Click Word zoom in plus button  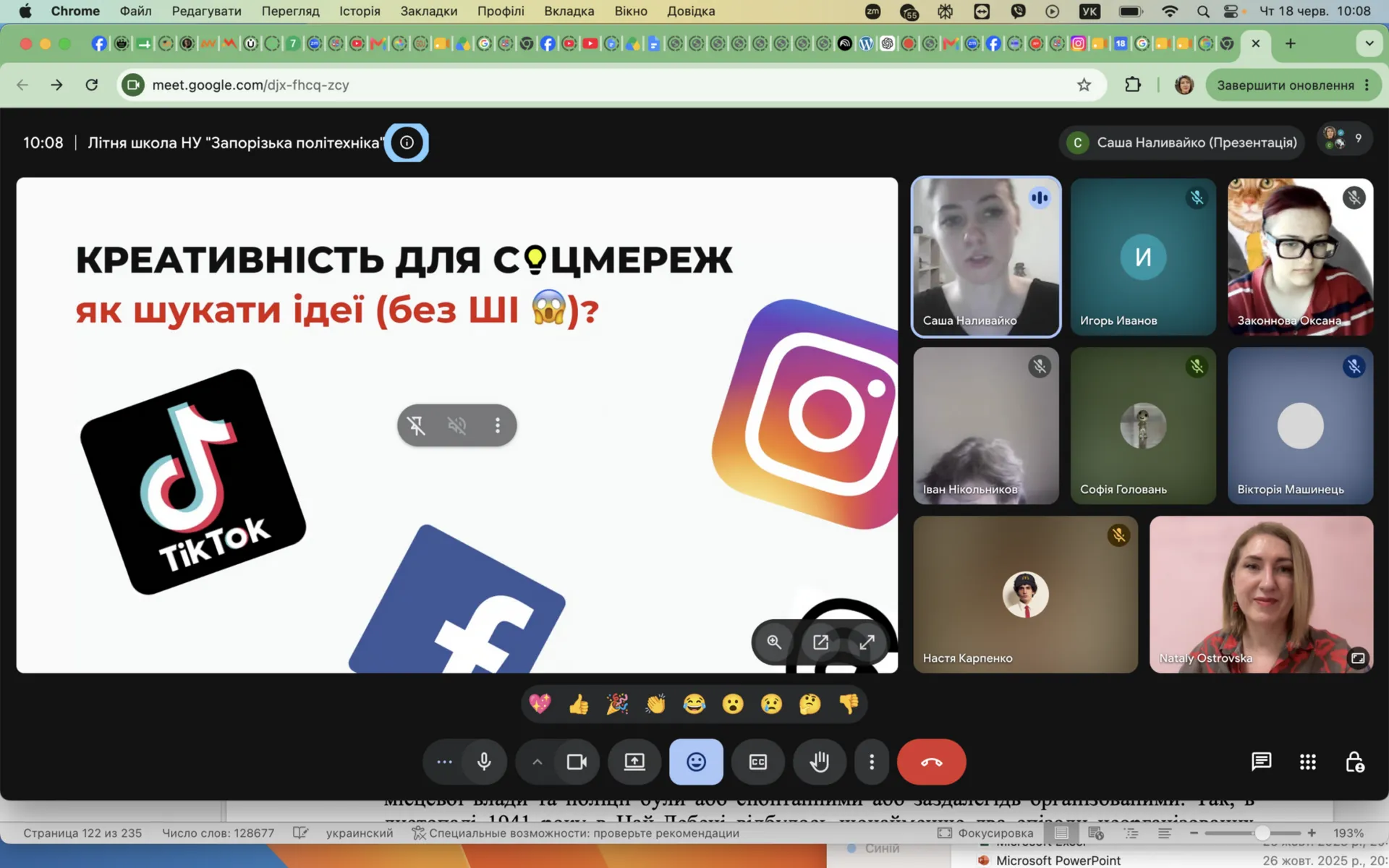tap(1312, 833)
